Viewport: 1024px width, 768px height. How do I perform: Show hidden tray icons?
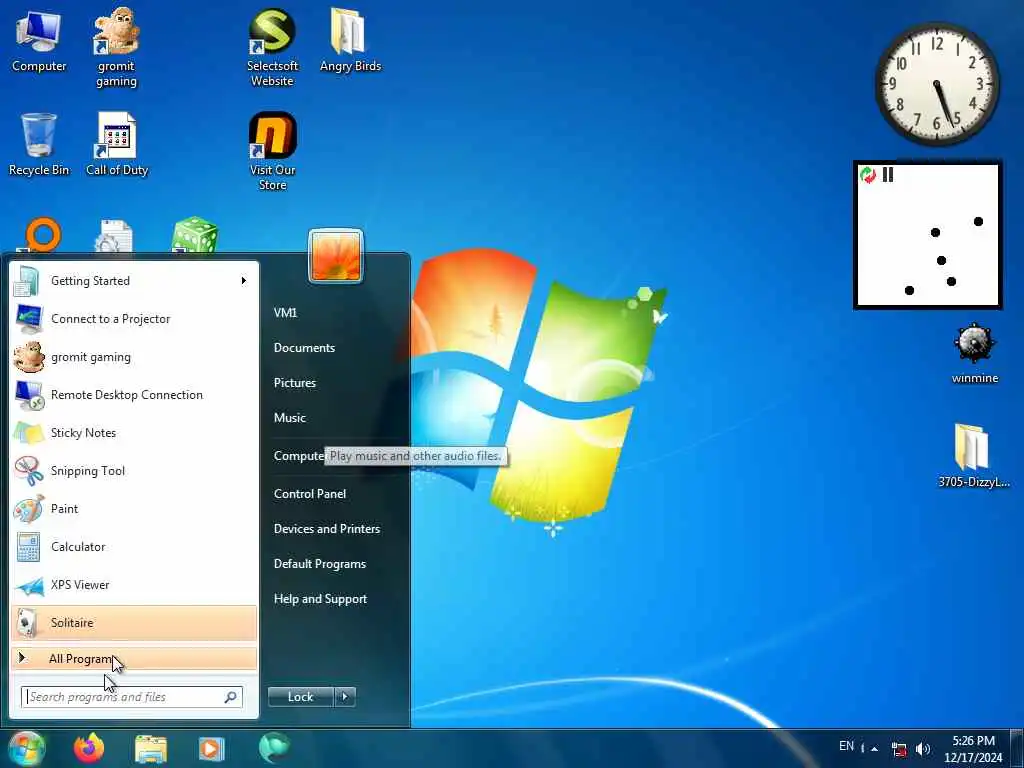point(874,748)
